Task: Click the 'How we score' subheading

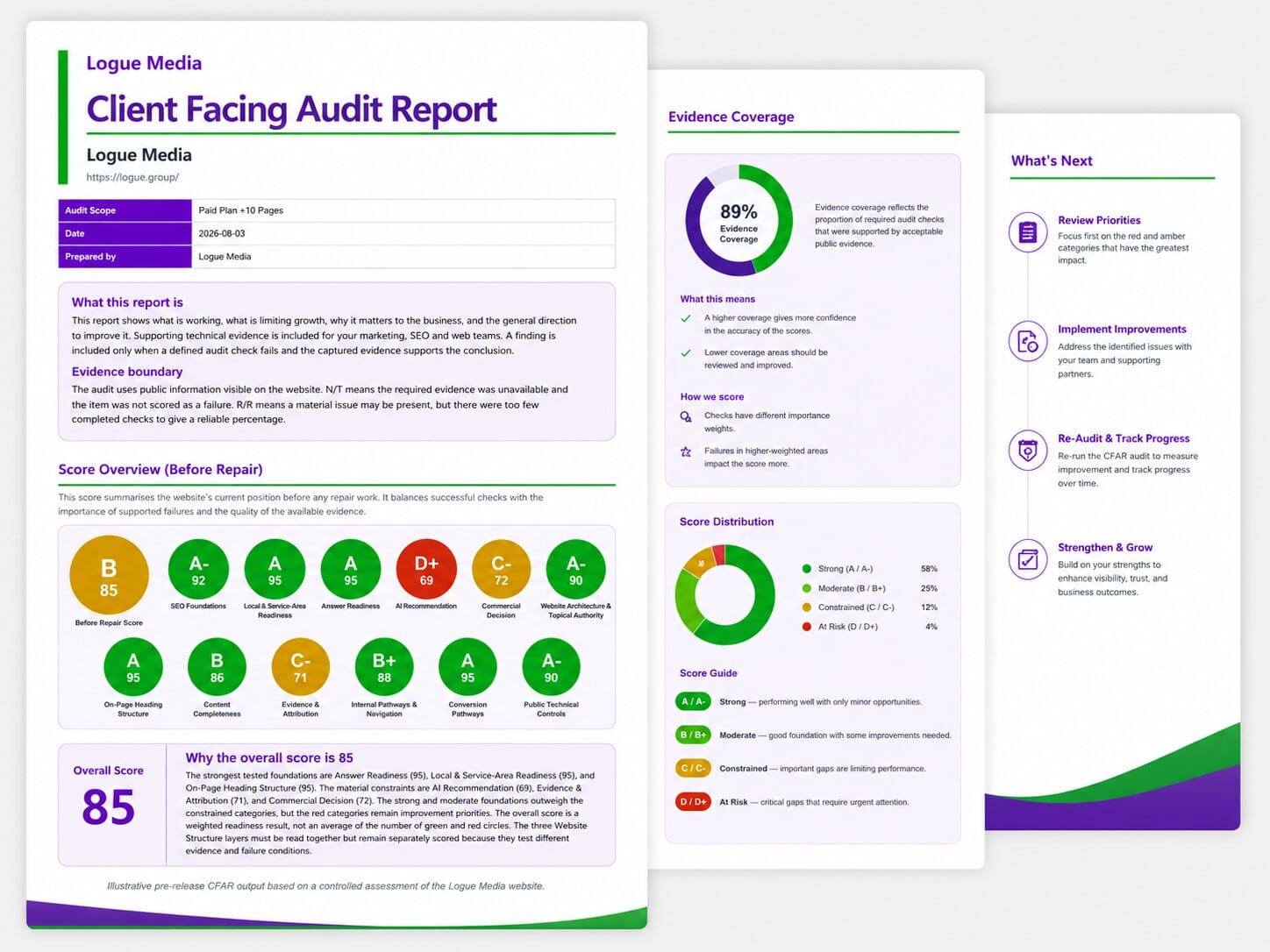Action: (711, 396)
